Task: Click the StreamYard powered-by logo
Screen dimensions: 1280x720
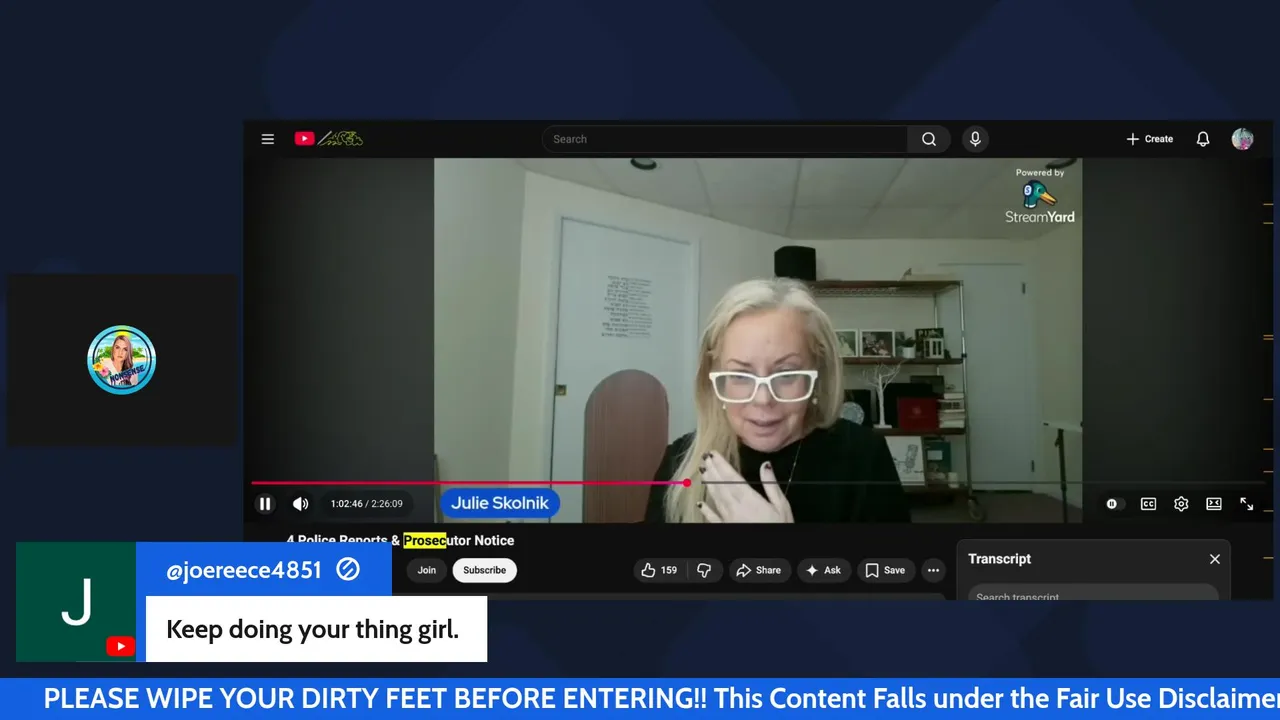Action: (1040, 196)
